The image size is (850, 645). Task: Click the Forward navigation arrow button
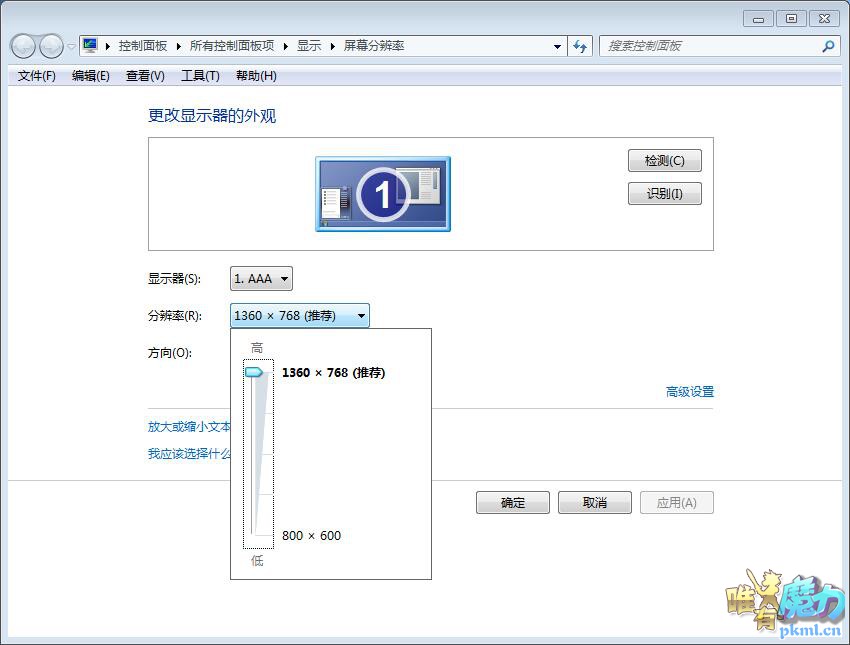pos(50,46)
